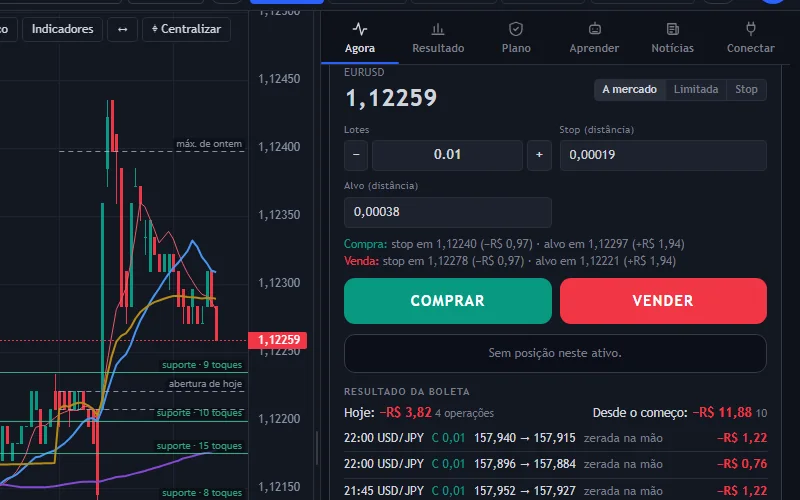Click the trade row 157,940 → 157,915
Viewport: 800px width, 500px height.
[555, 438]
